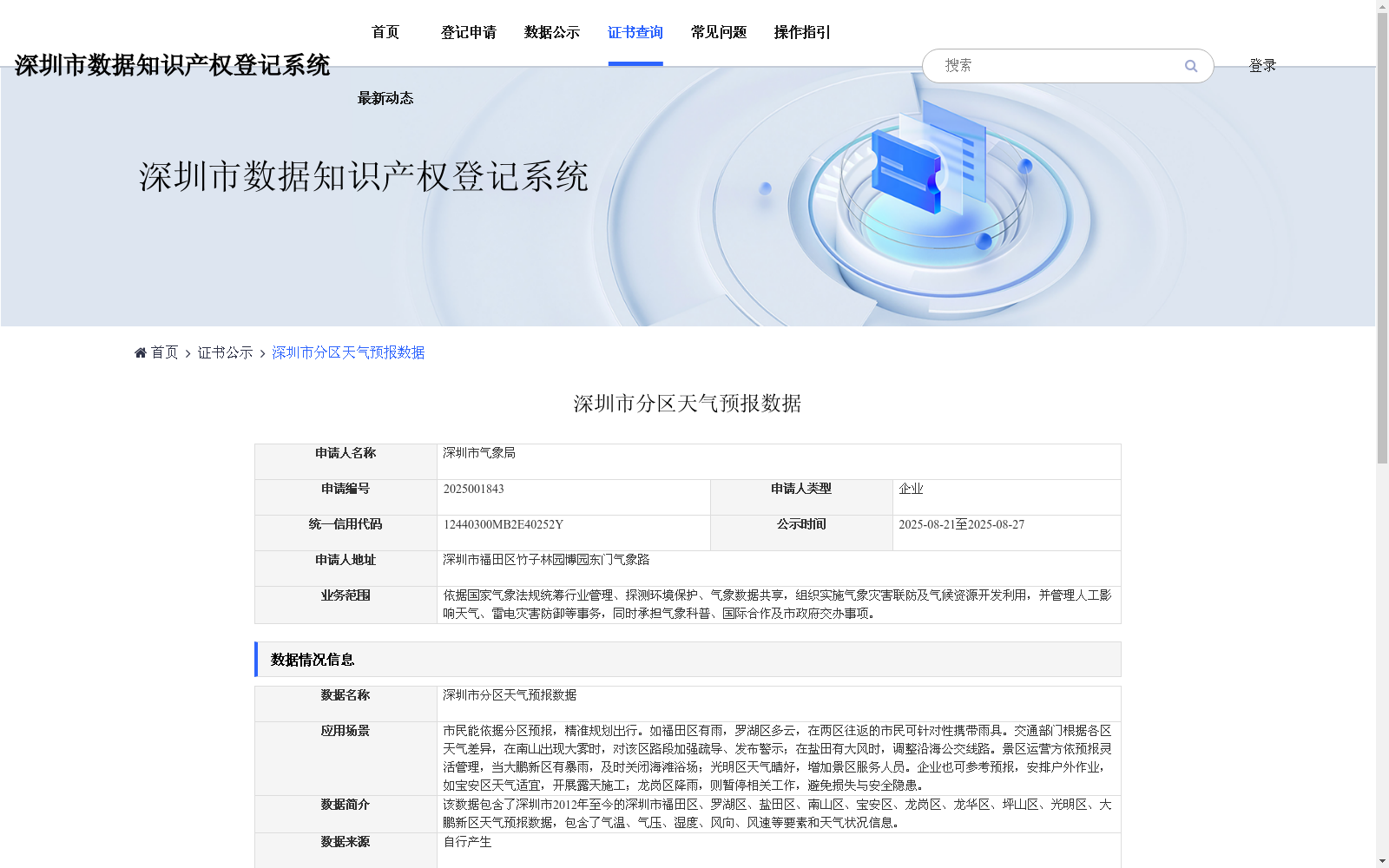Click the 企业 link in applicant type
Screen dimensions: 1389x868
click(x=911, y=489)
